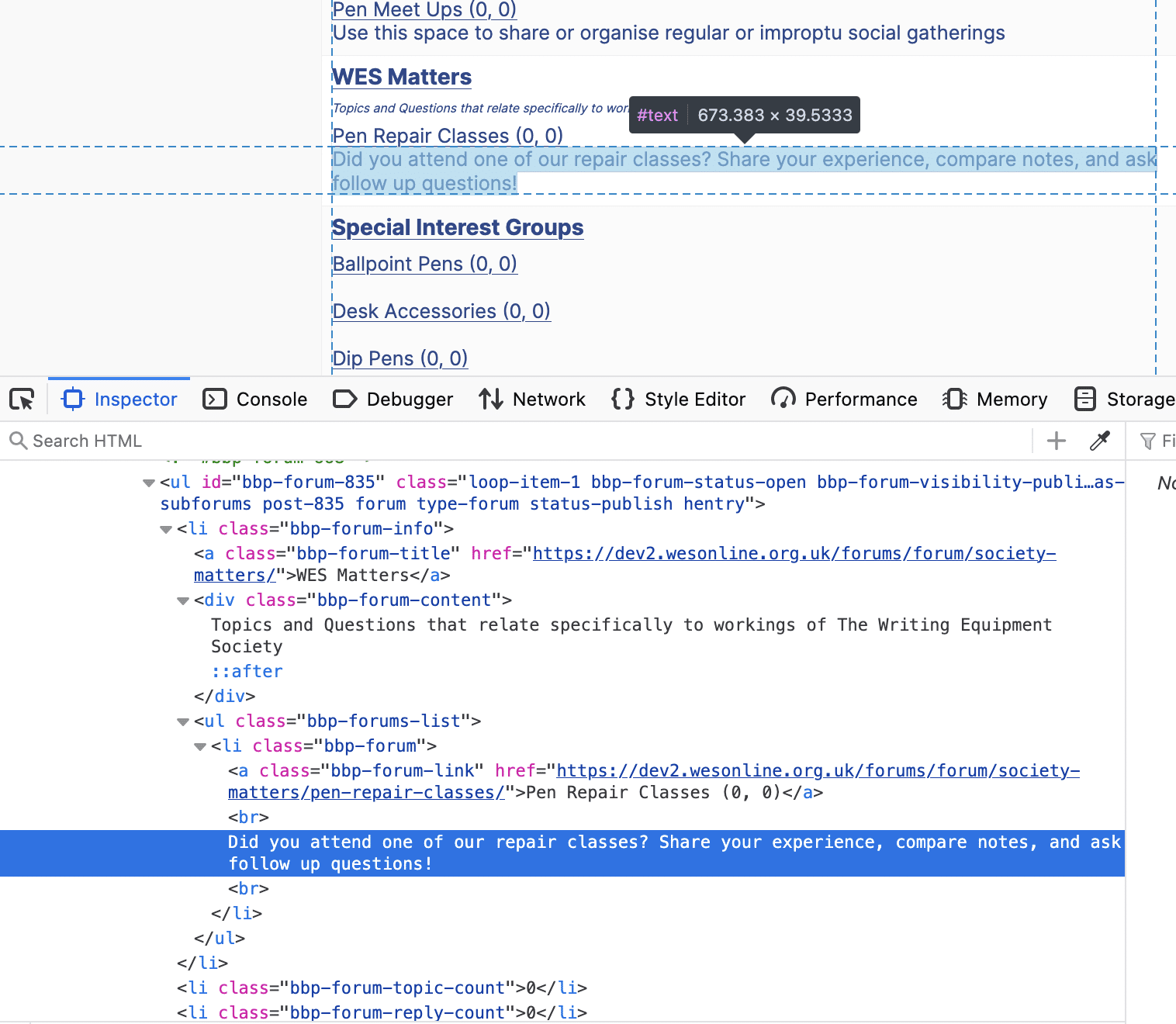Select the closing div tag row

point(225,696)
